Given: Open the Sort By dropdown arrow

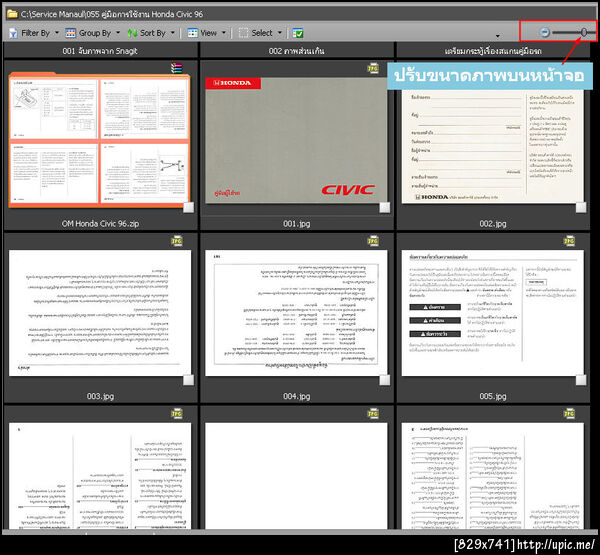Looking at the screenshot, I should pos(173,33).
